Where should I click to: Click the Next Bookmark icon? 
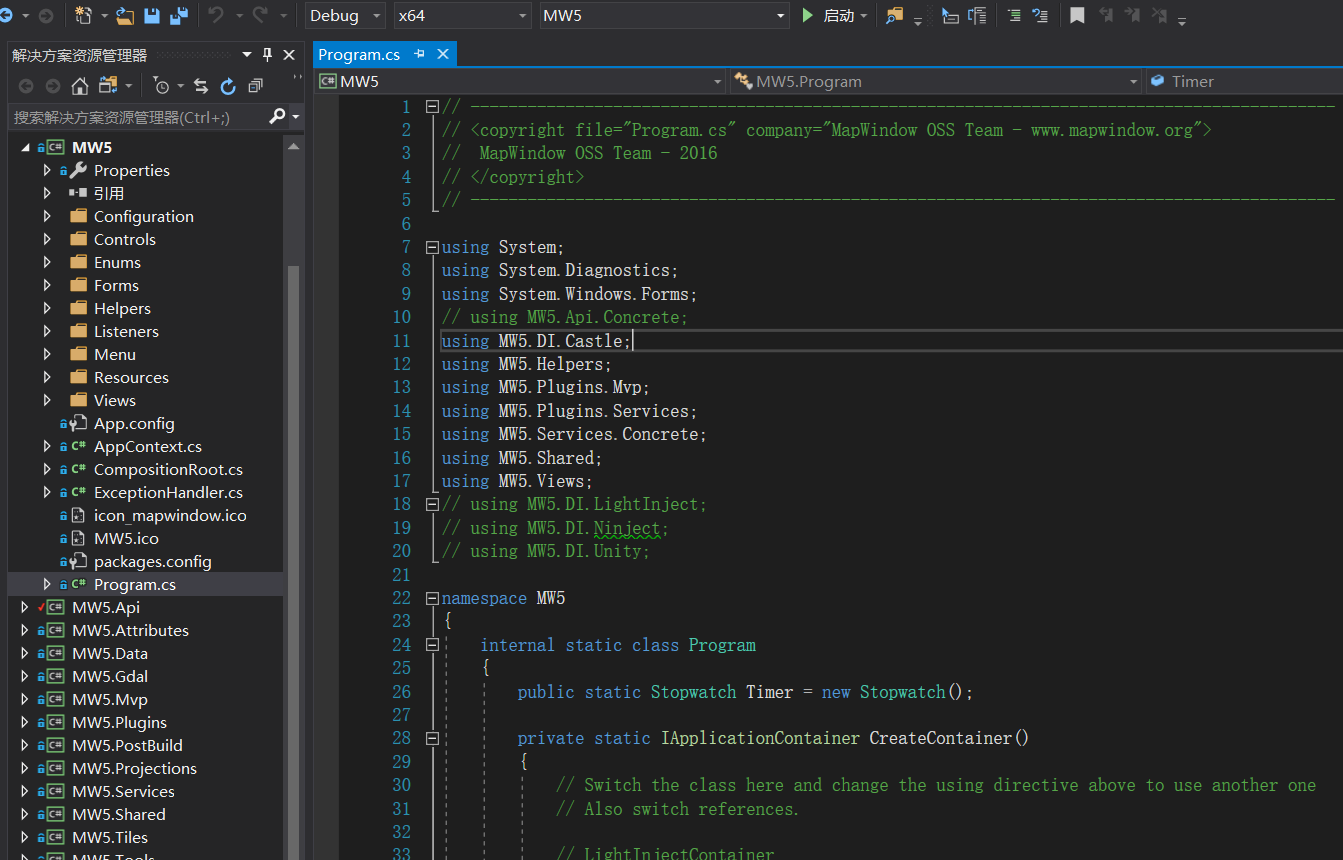coord(1132,16)
